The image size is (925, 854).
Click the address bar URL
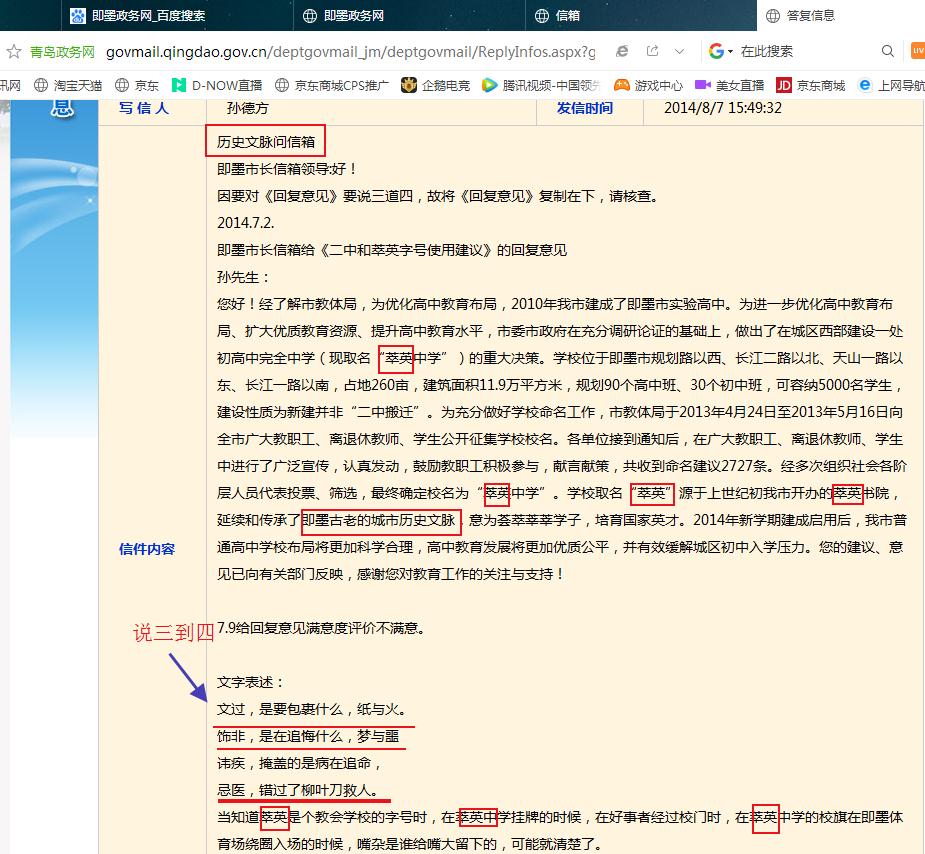(x=350, y=52)
